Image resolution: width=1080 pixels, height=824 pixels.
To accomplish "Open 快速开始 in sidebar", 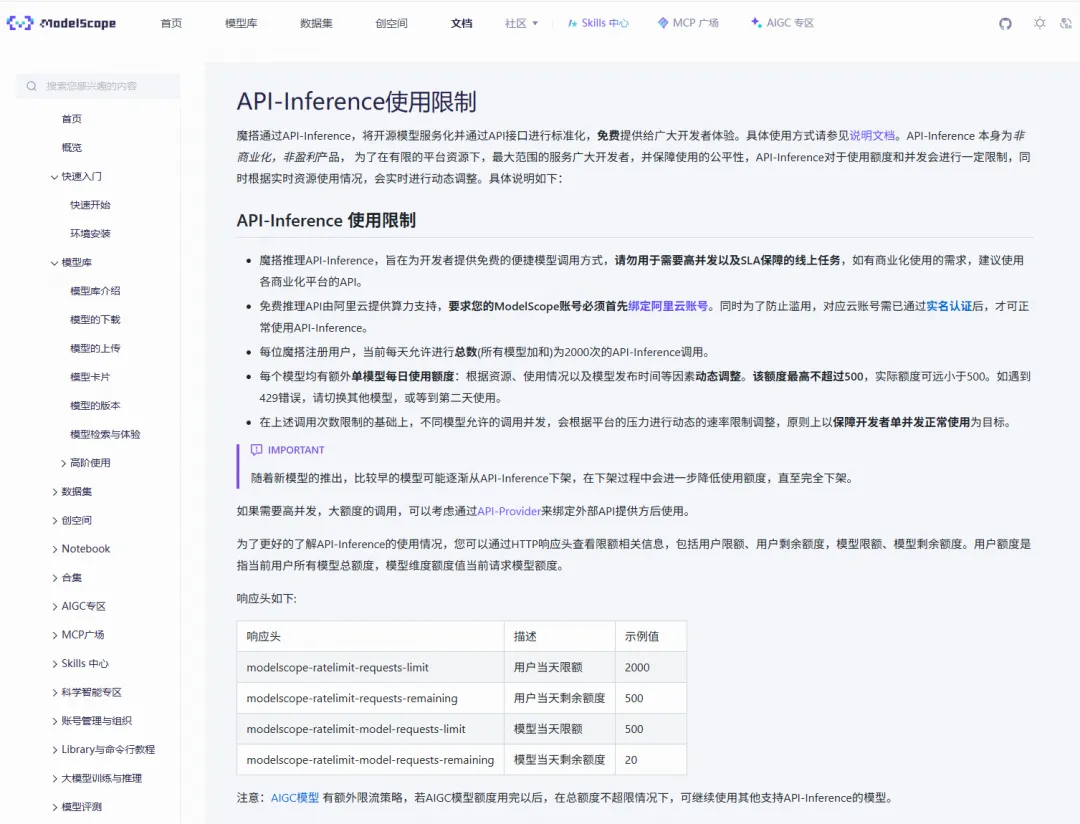I will pos(90,205).
